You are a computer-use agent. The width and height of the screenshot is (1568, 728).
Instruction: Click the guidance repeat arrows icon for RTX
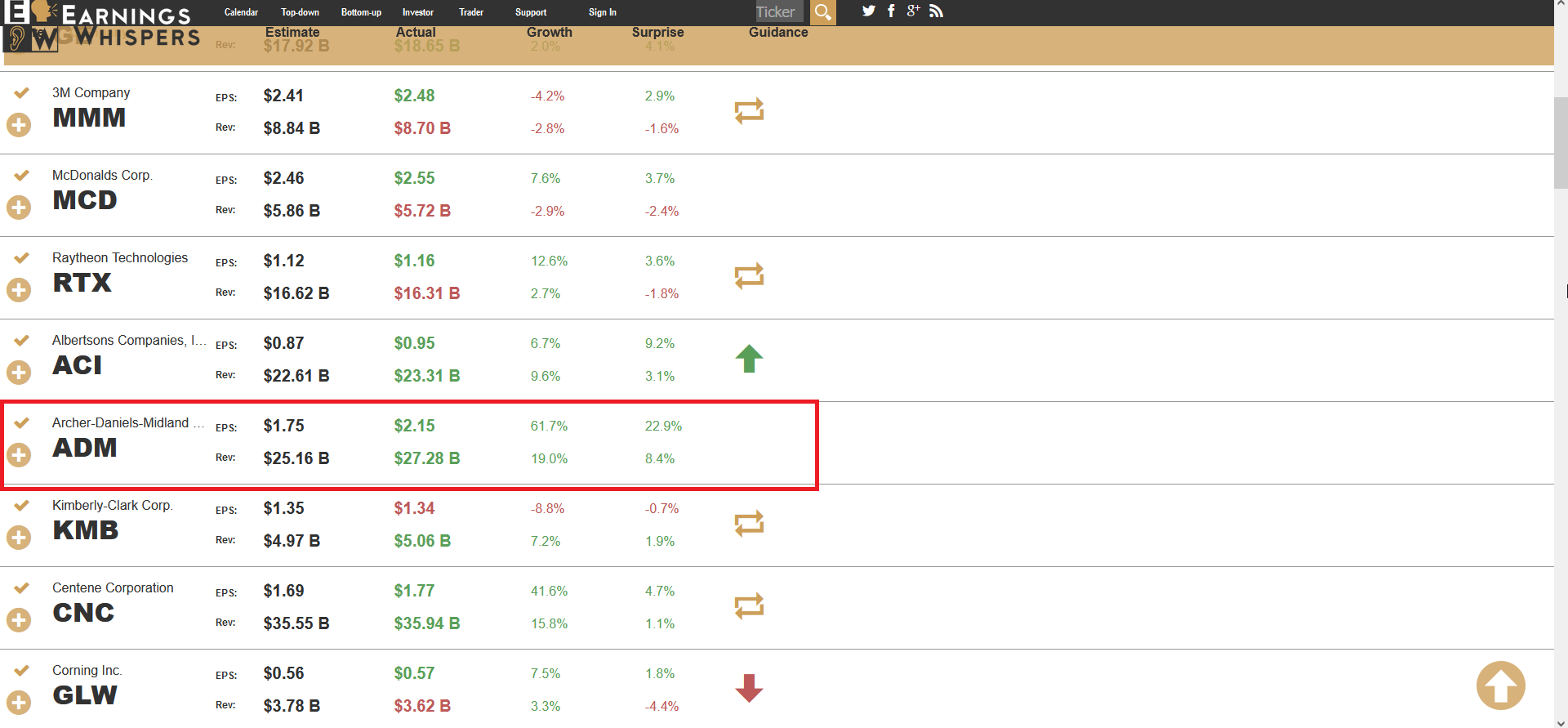(x=749, y=276)
